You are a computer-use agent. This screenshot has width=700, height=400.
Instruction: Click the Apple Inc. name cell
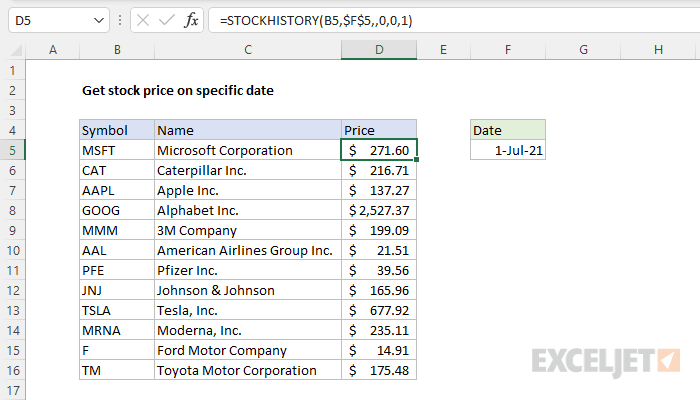pos(248,190)
